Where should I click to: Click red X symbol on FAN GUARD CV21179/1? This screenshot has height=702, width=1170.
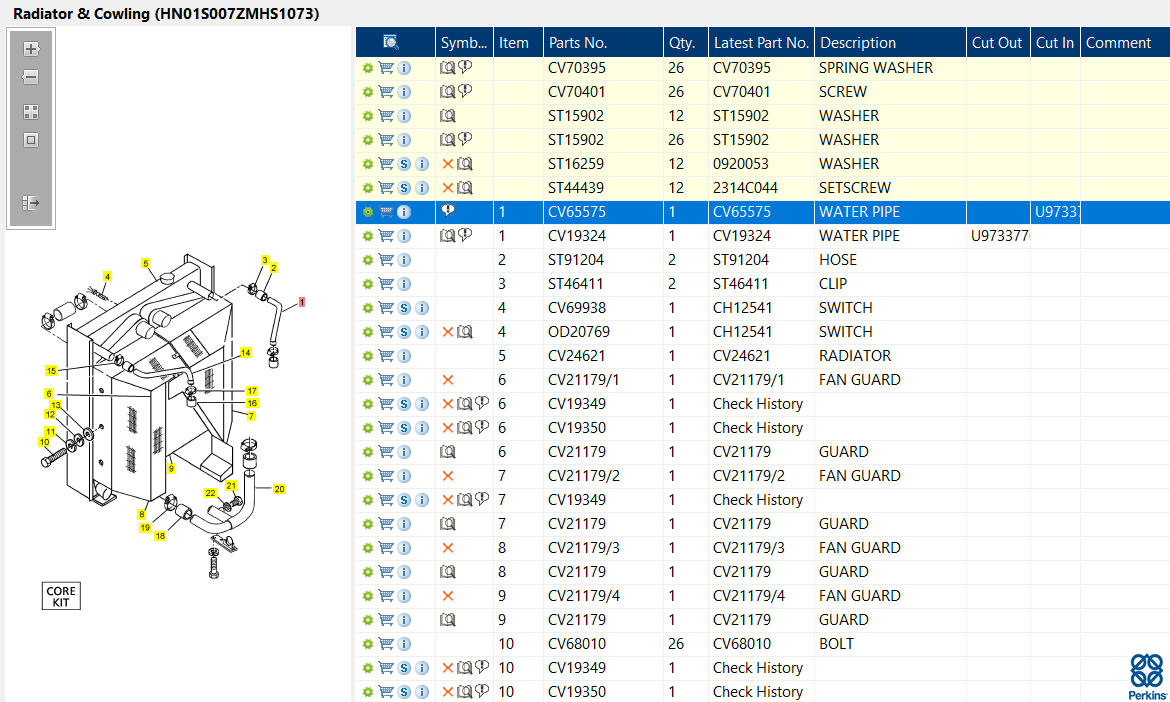click(448, 380)
